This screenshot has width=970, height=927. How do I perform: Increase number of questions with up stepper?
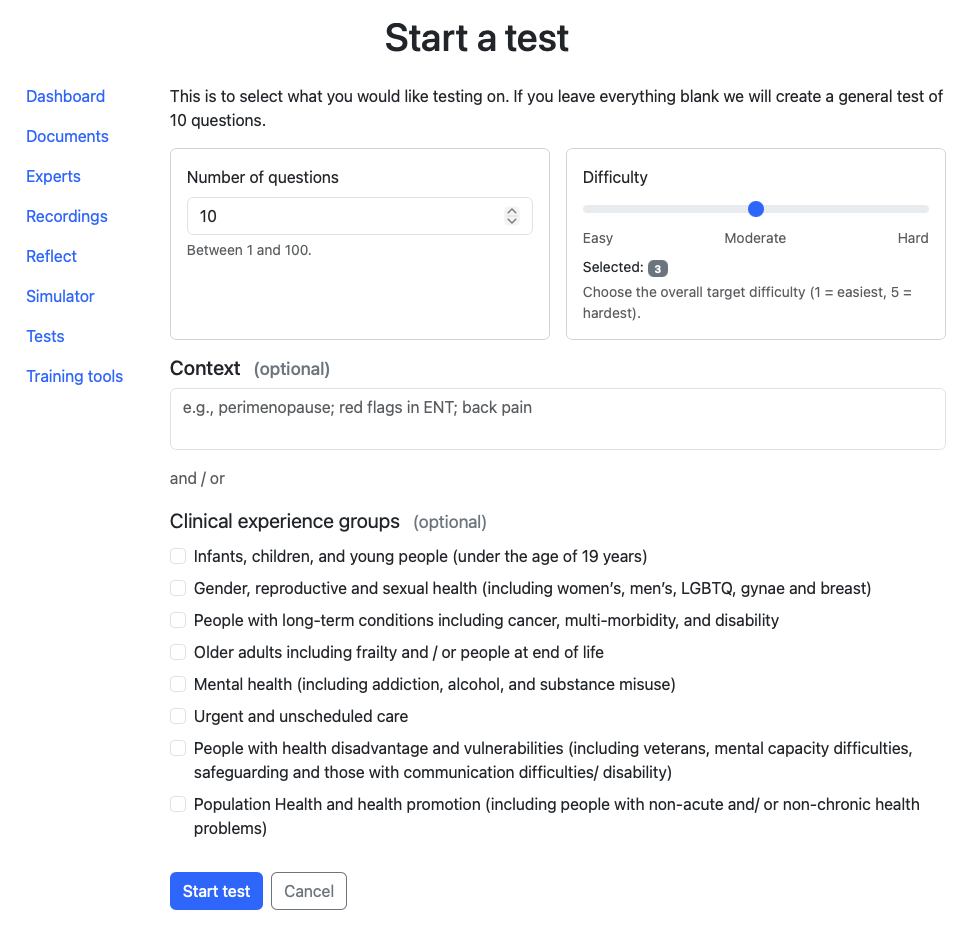pos(511,210)
